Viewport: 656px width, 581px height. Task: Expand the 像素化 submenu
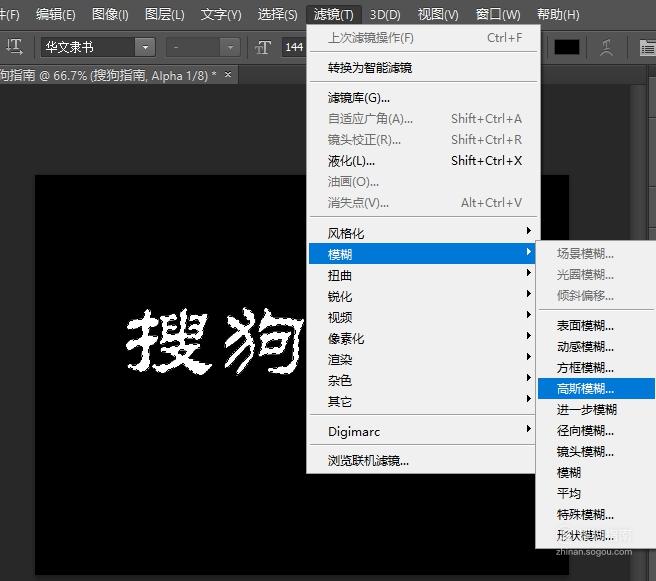tap(422, 338)
